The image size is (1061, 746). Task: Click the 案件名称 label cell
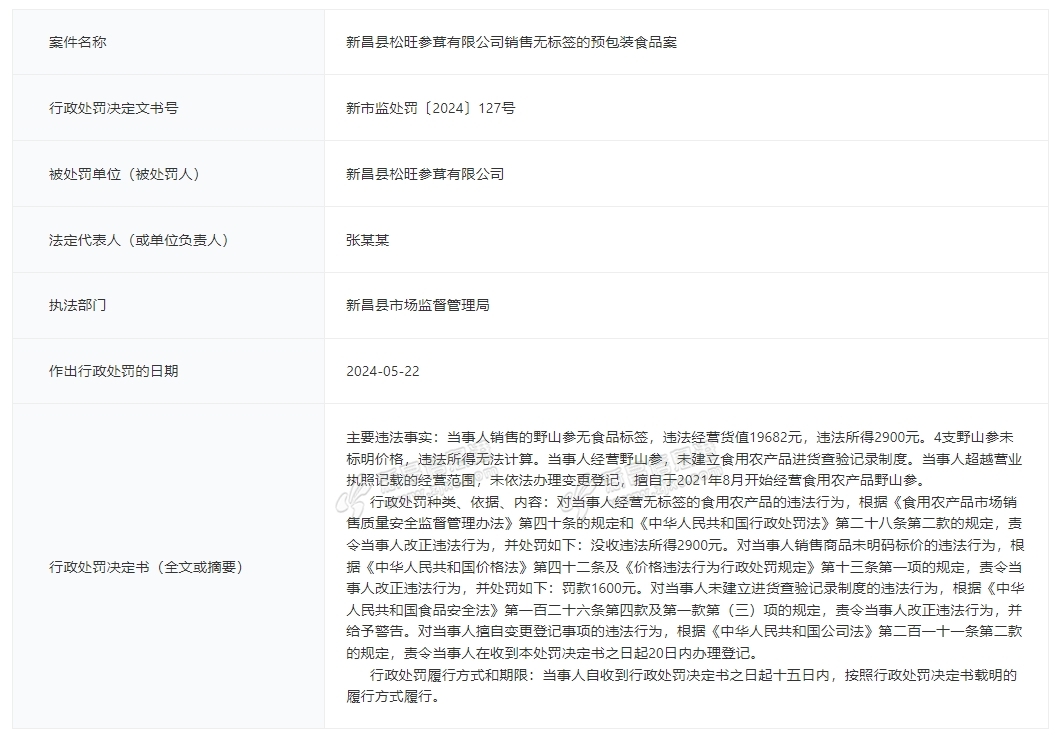78,42
